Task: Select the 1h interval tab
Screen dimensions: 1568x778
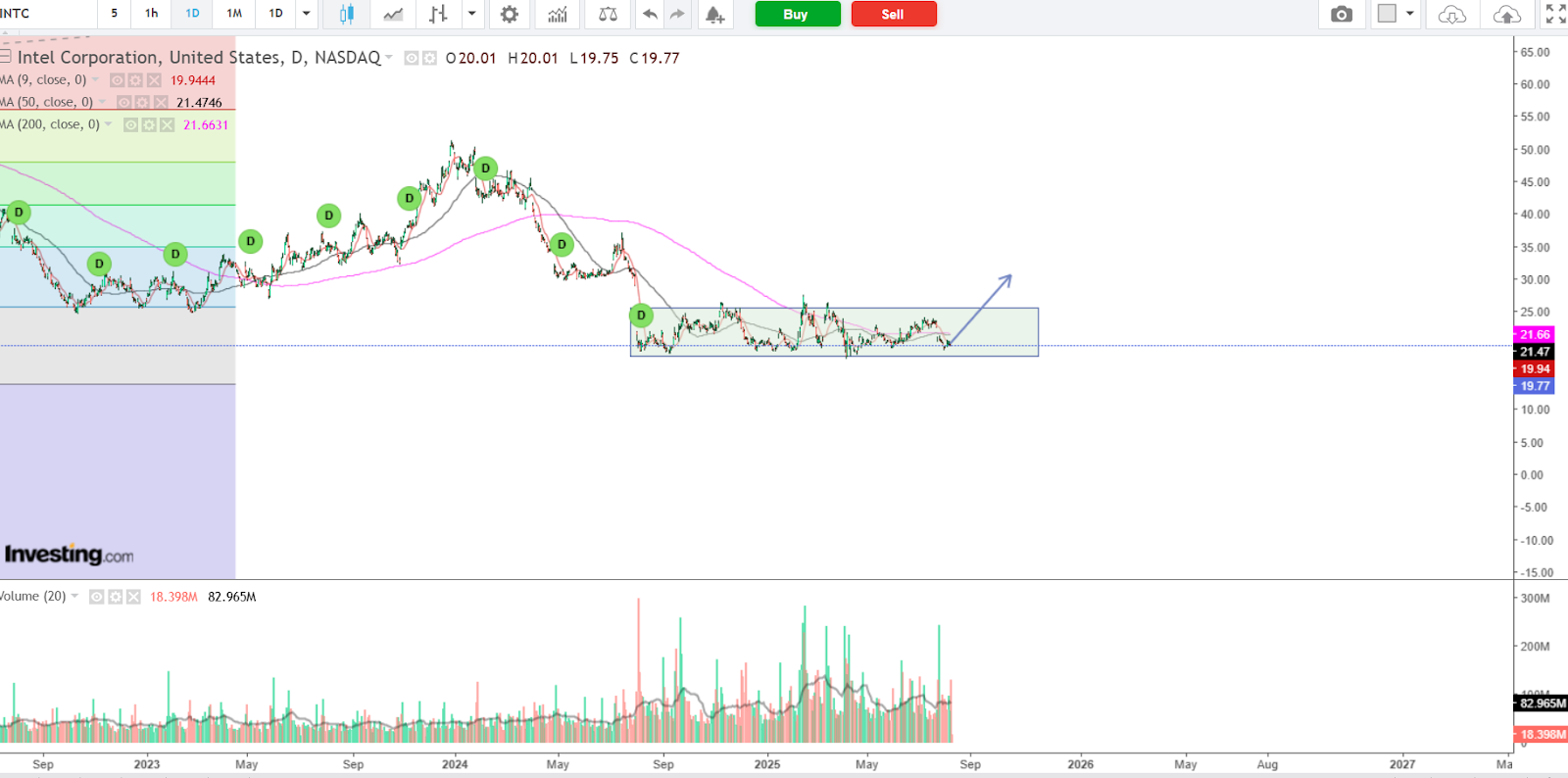Action: 152,14
